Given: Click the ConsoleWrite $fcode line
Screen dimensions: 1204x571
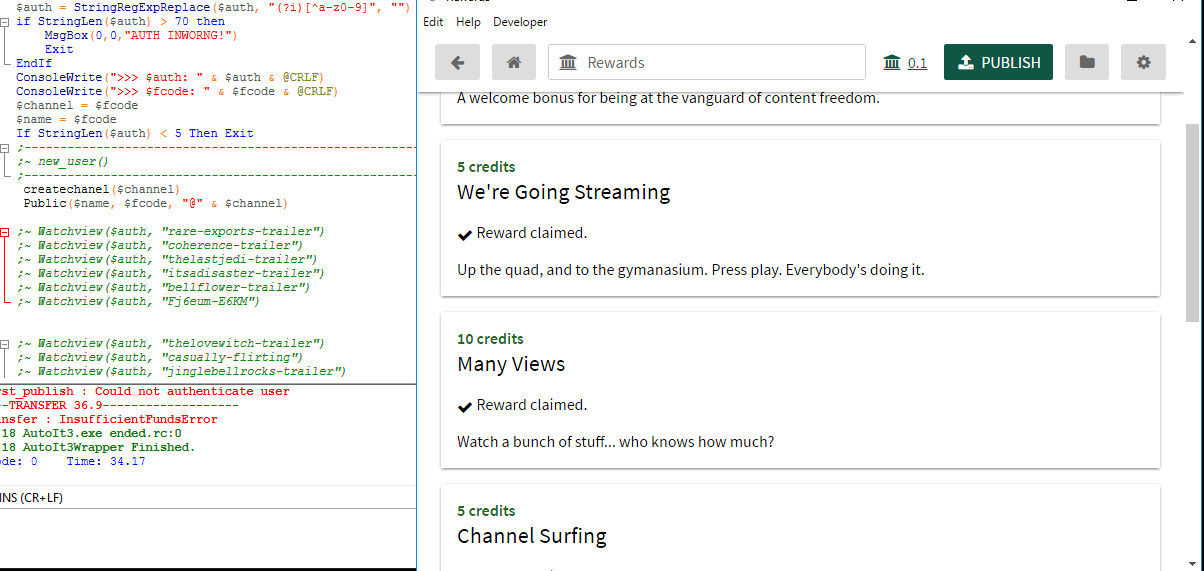Looking at the screenshot, I should click(176, 91).
